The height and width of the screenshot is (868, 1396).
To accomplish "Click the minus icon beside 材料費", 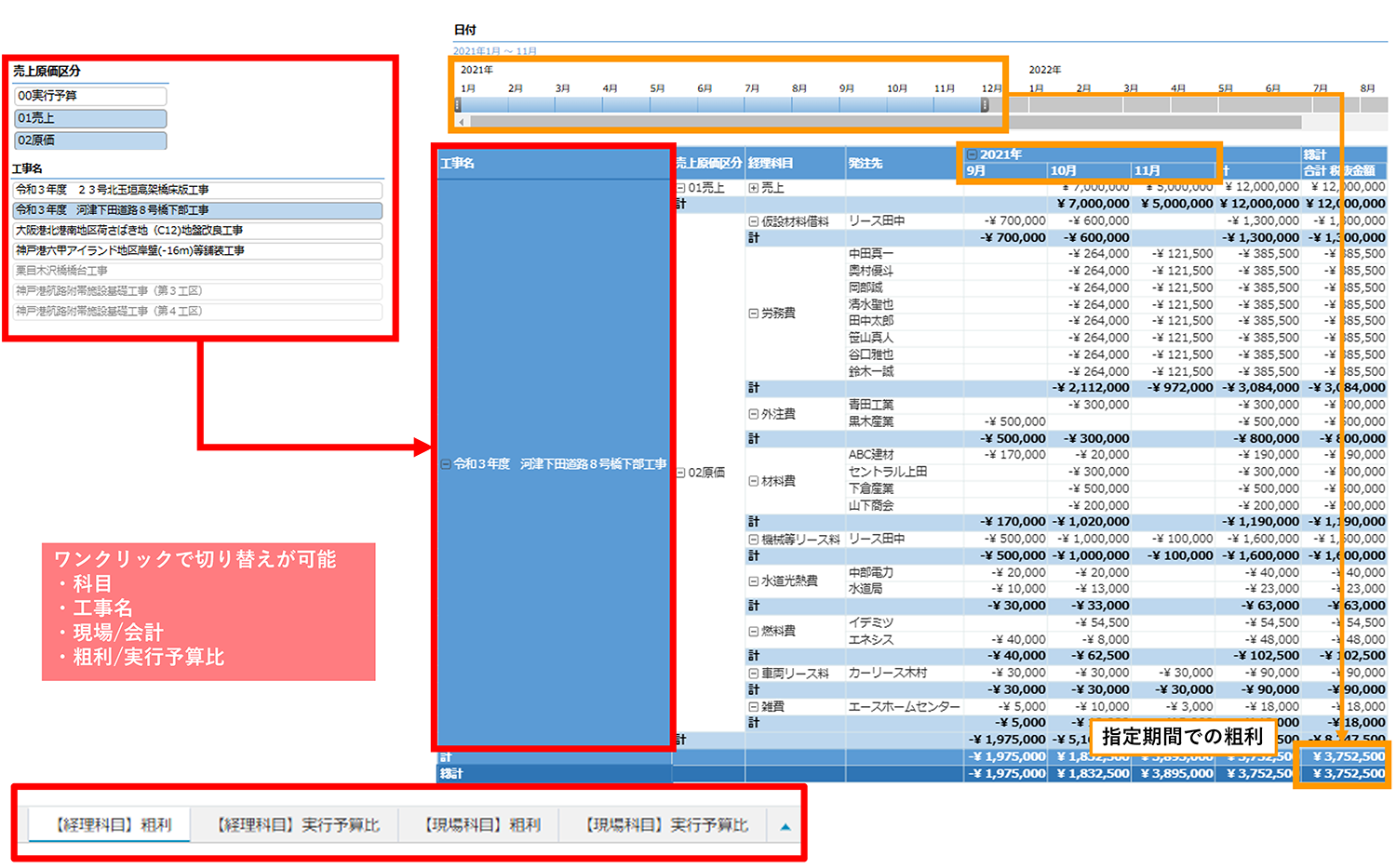I will click(x=753, y=481).
